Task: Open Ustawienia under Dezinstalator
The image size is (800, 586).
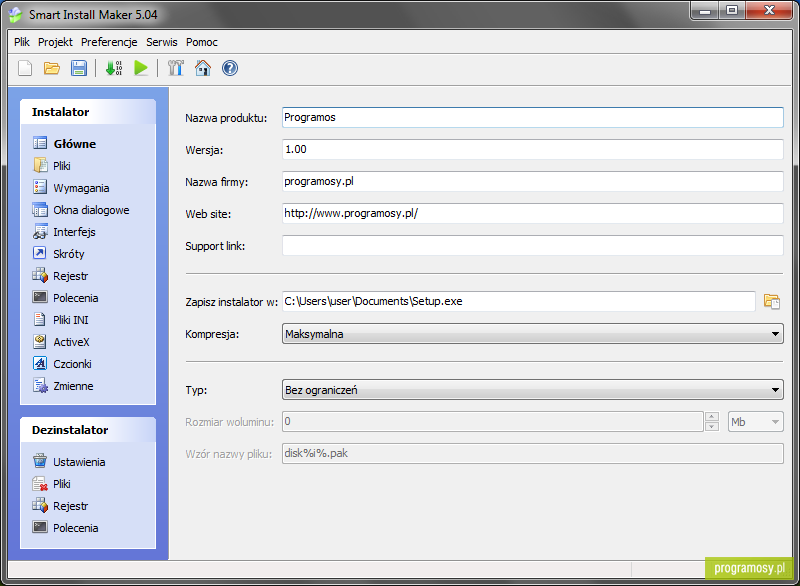Action: pyautogui.click(x=69, y=462)
